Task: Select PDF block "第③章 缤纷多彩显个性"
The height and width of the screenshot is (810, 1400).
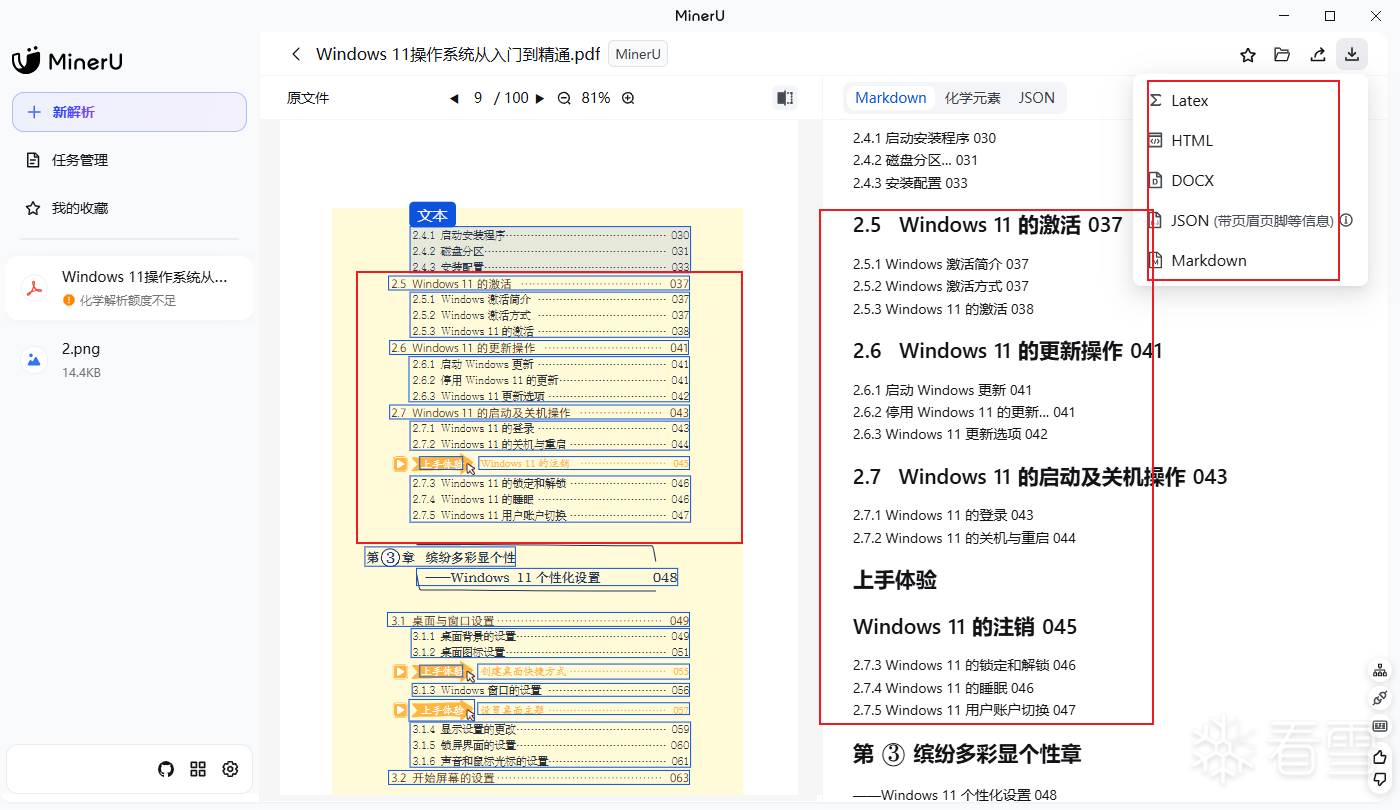Action: 440,557
